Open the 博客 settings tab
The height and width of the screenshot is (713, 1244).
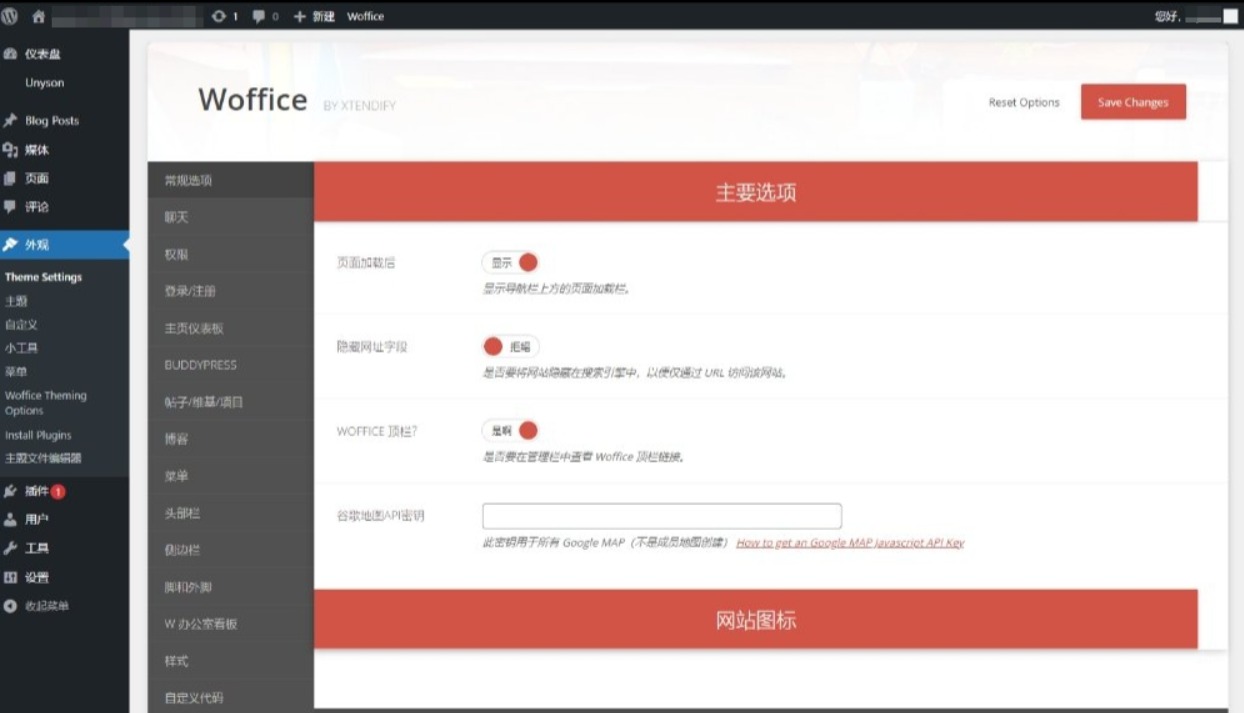click(231, 439)
